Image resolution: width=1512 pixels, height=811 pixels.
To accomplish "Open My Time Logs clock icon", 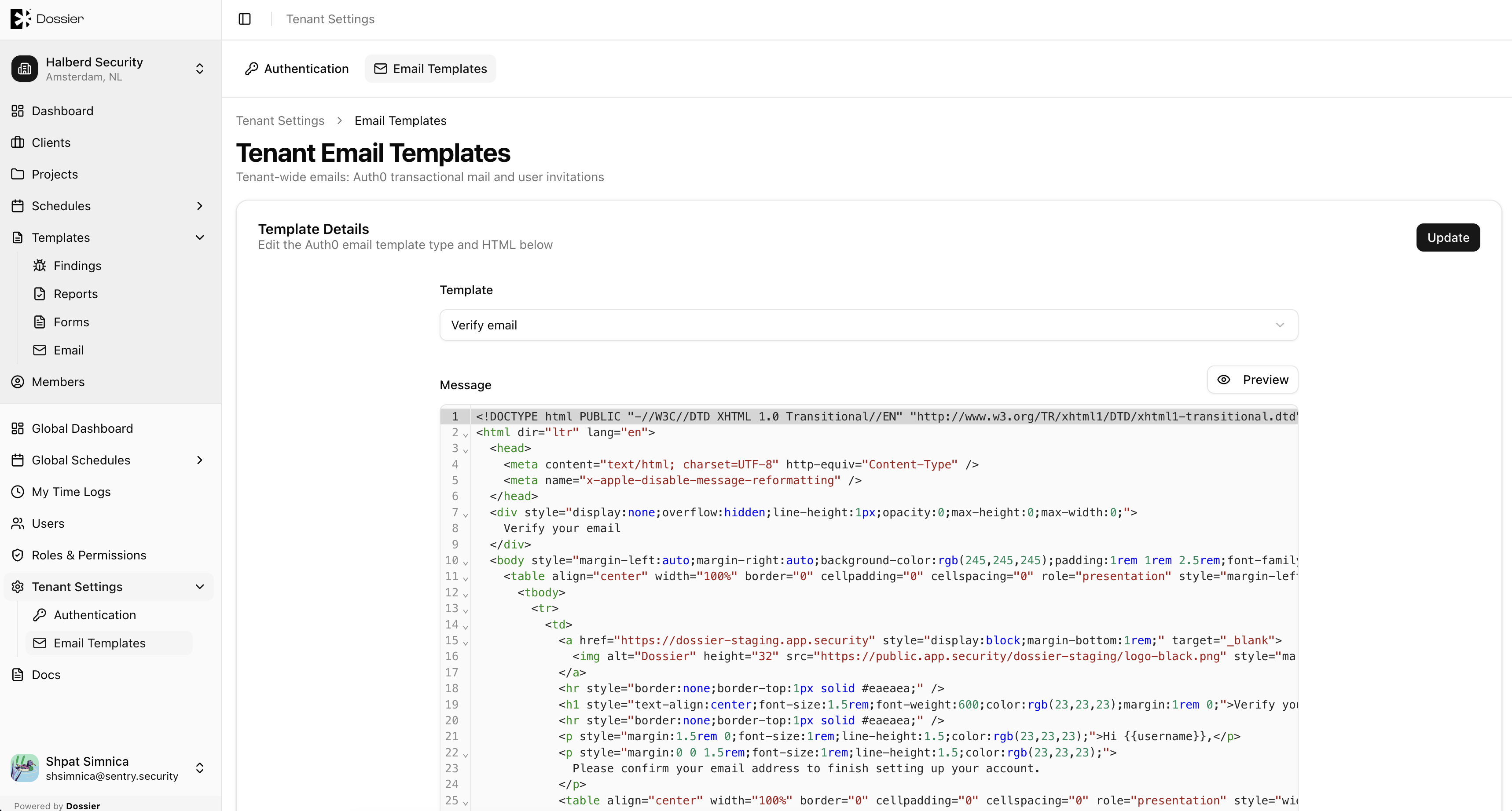I will coord(18,491).
